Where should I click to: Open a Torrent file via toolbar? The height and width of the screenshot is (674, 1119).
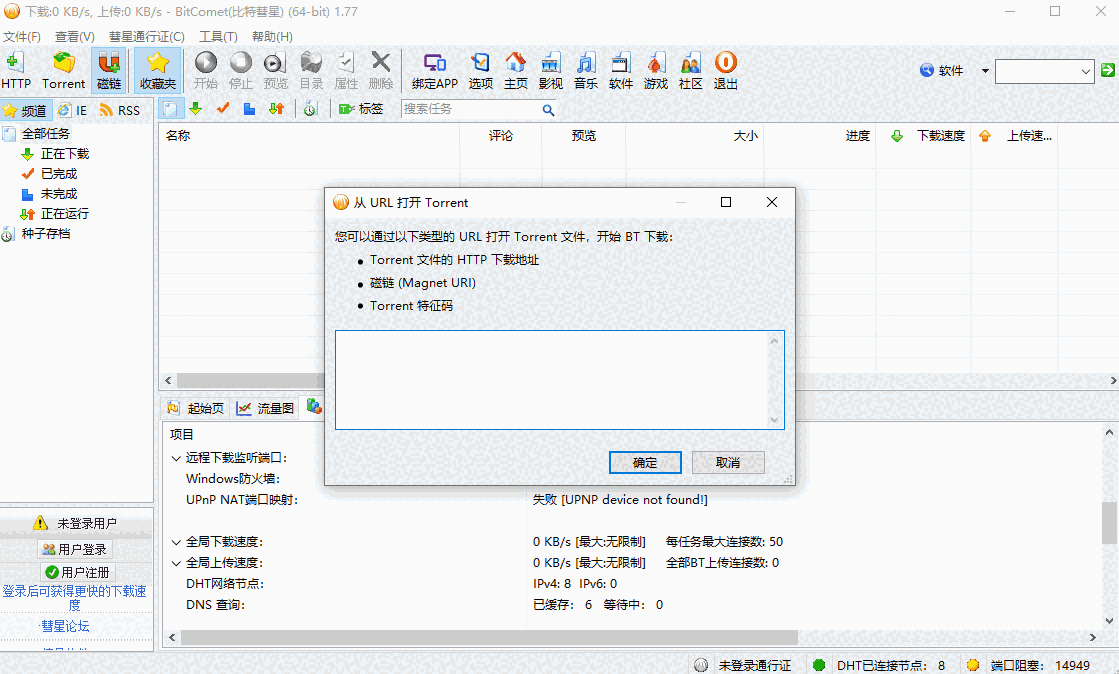click(64, 70)
